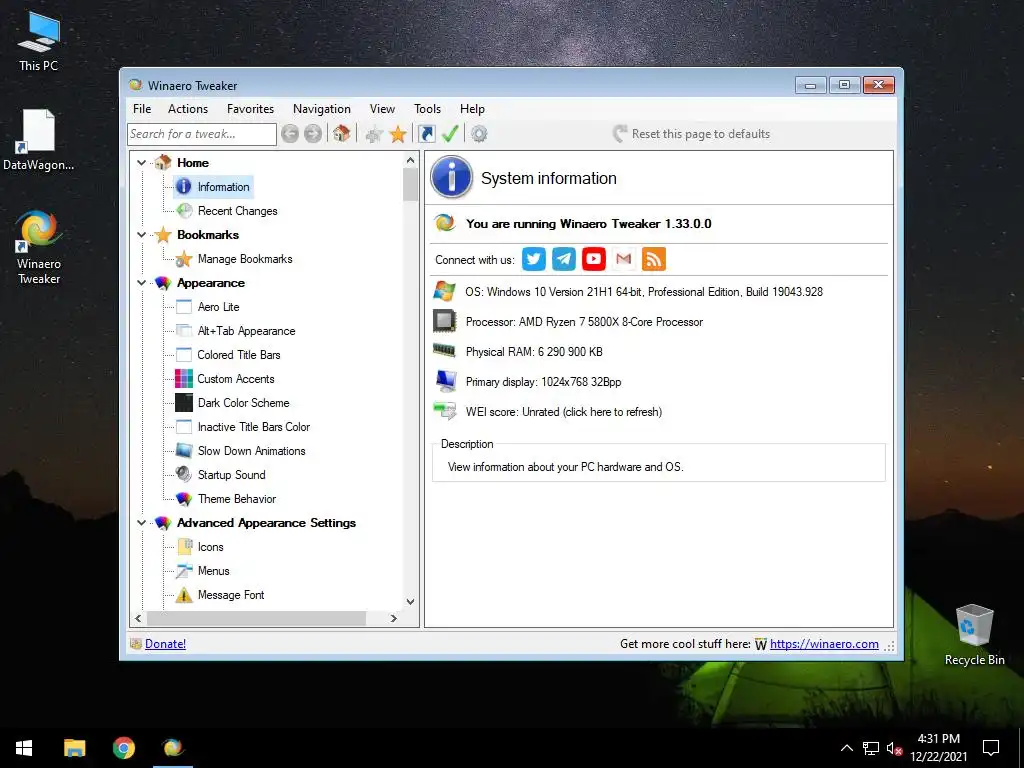Click the processor chip icon
The width and height of the screenshot is (1024, 768).
(445, 321)
